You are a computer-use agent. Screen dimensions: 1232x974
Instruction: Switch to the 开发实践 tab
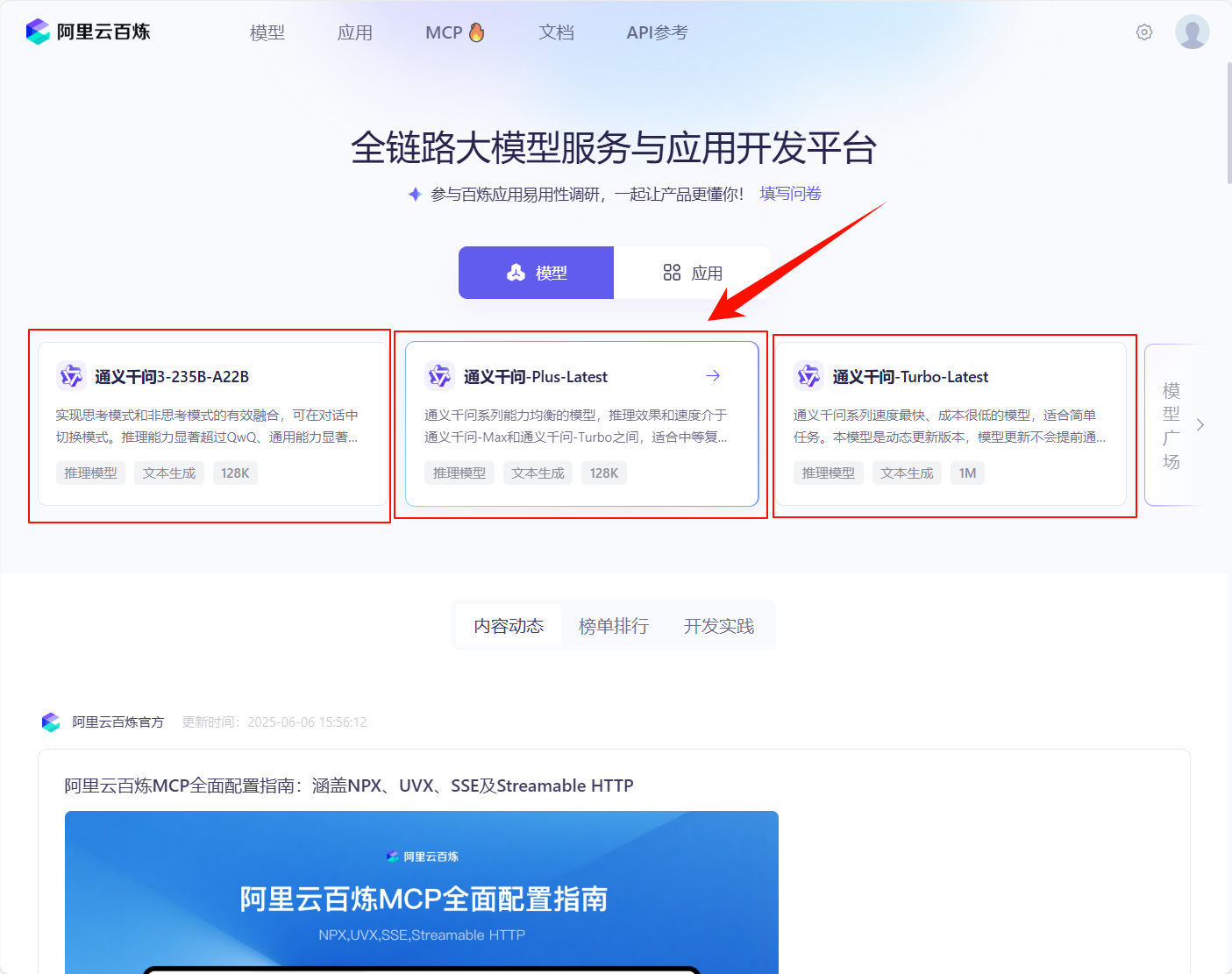tap(719, 626)
